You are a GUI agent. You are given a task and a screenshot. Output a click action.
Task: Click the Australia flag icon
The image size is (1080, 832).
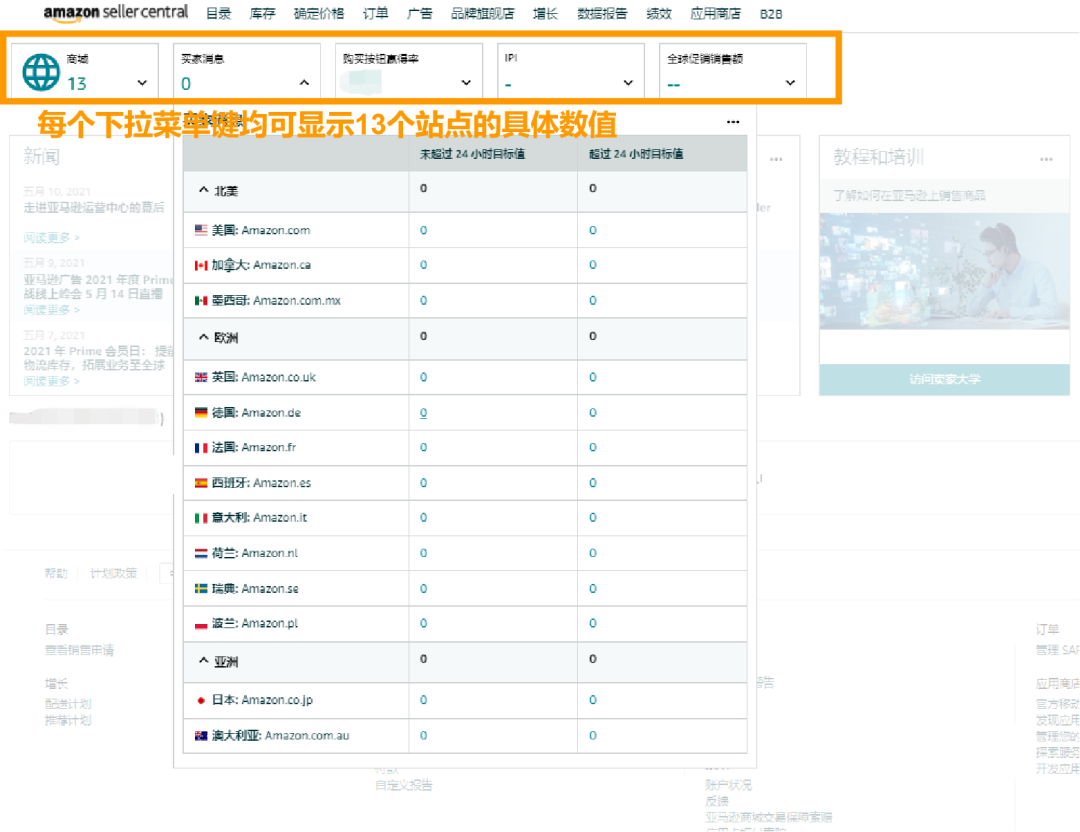click(x=201, y=736)
